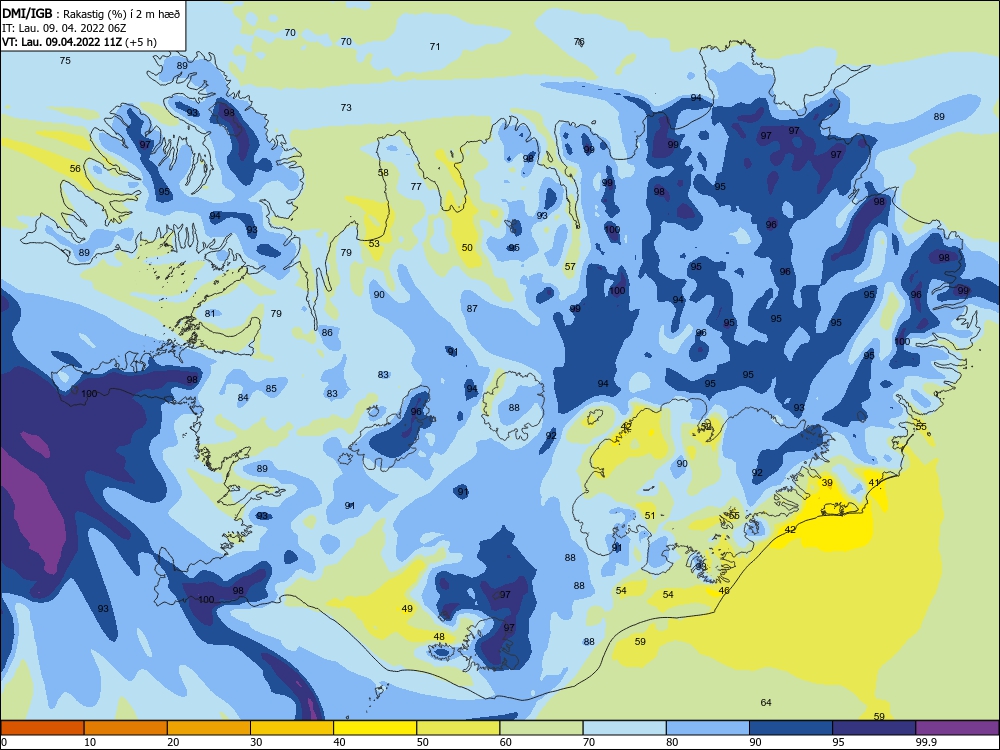Click the humidity value '56' in the Westfjords

[x=75, y=168]
